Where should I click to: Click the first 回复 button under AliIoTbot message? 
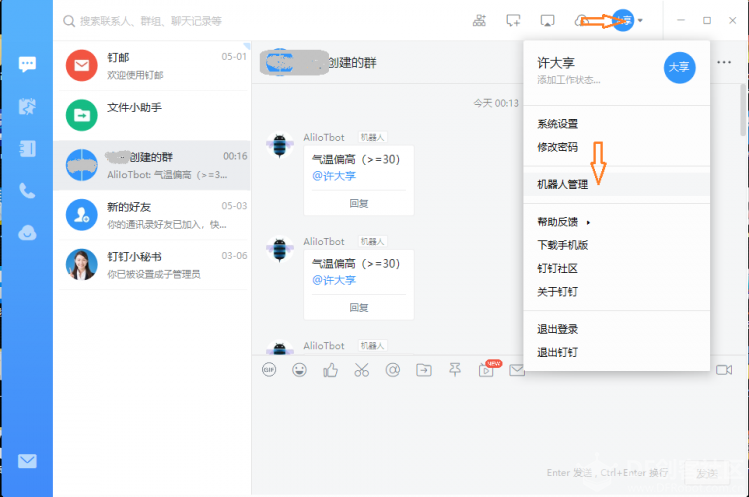pos(359,204)
